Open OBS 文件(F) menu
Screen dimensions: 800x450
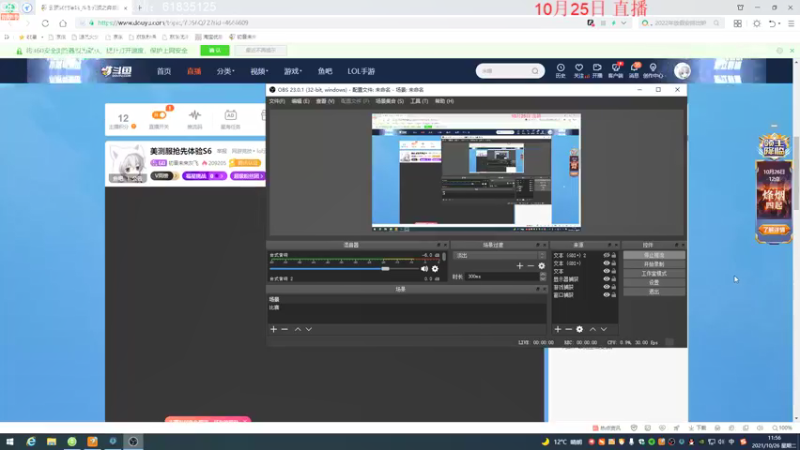277,101
